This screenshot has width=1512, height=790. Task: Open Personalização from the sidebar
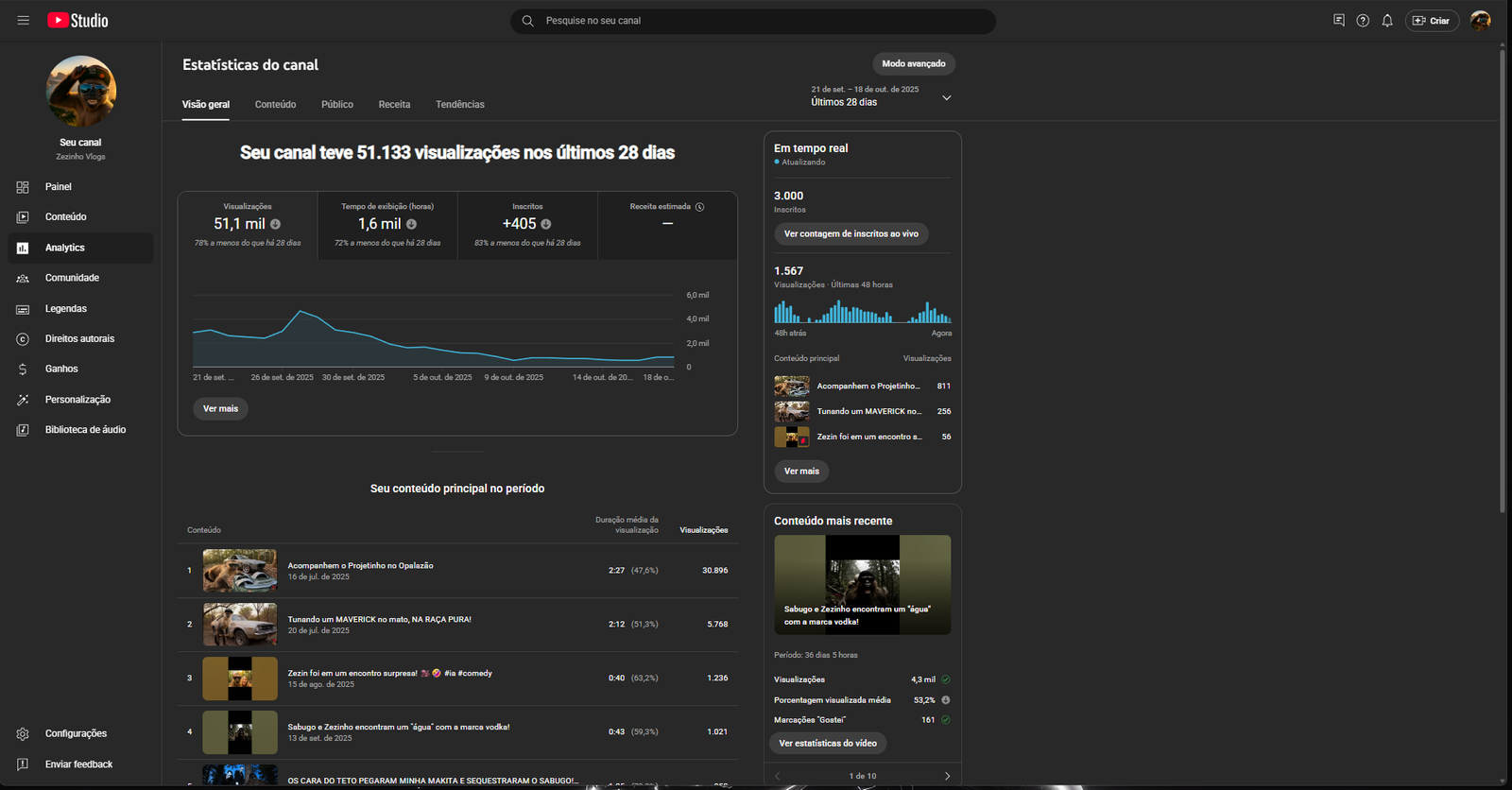coord(77,399)
